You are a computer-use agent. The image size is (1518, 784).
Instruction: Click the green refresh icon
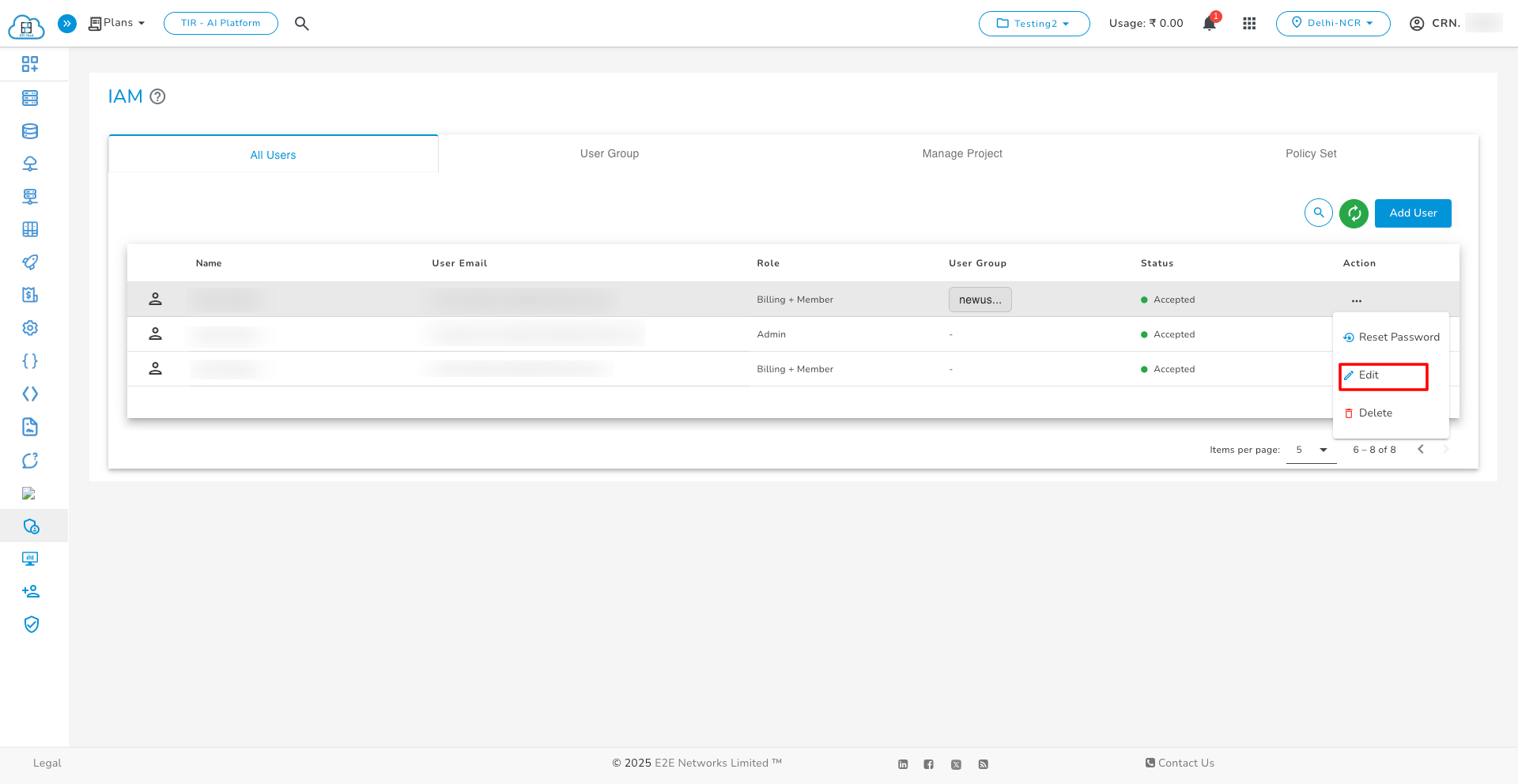coord(1354,213)
